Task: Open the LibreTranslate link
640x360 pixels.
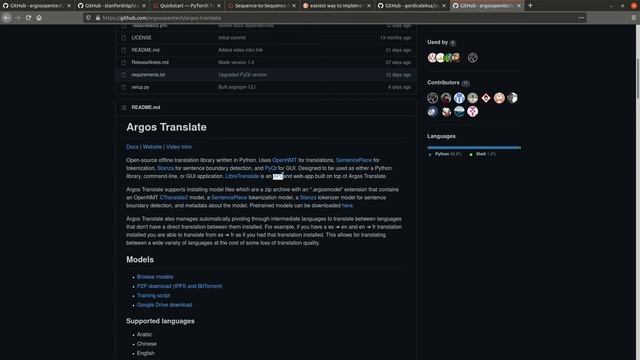Action: click(242, 176)
